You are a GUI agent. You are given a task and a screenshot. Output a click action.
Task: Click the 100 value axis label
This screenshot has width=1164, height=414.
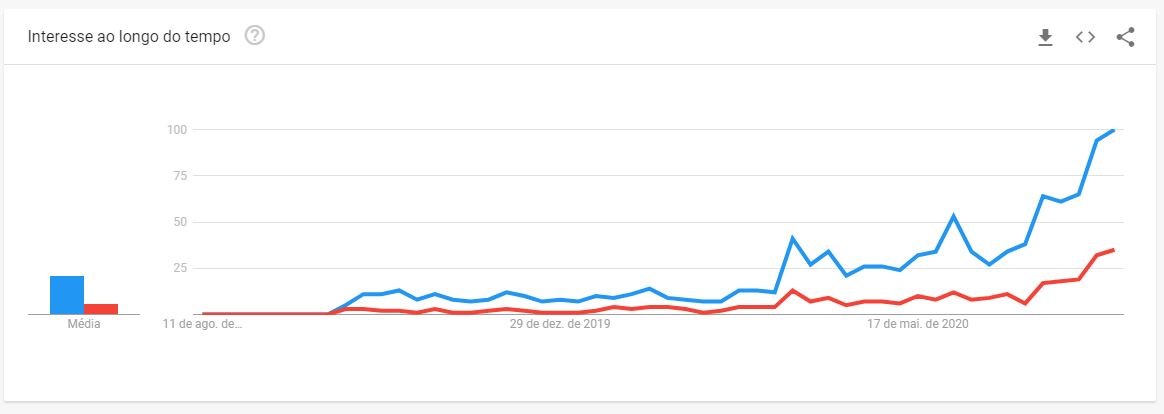(x=178, y=130)
